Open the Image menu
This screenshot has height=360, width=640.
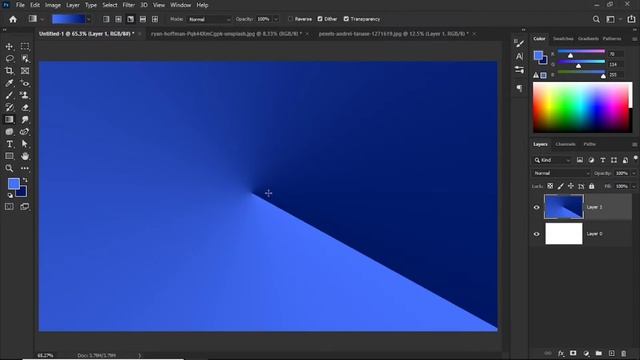53,5
